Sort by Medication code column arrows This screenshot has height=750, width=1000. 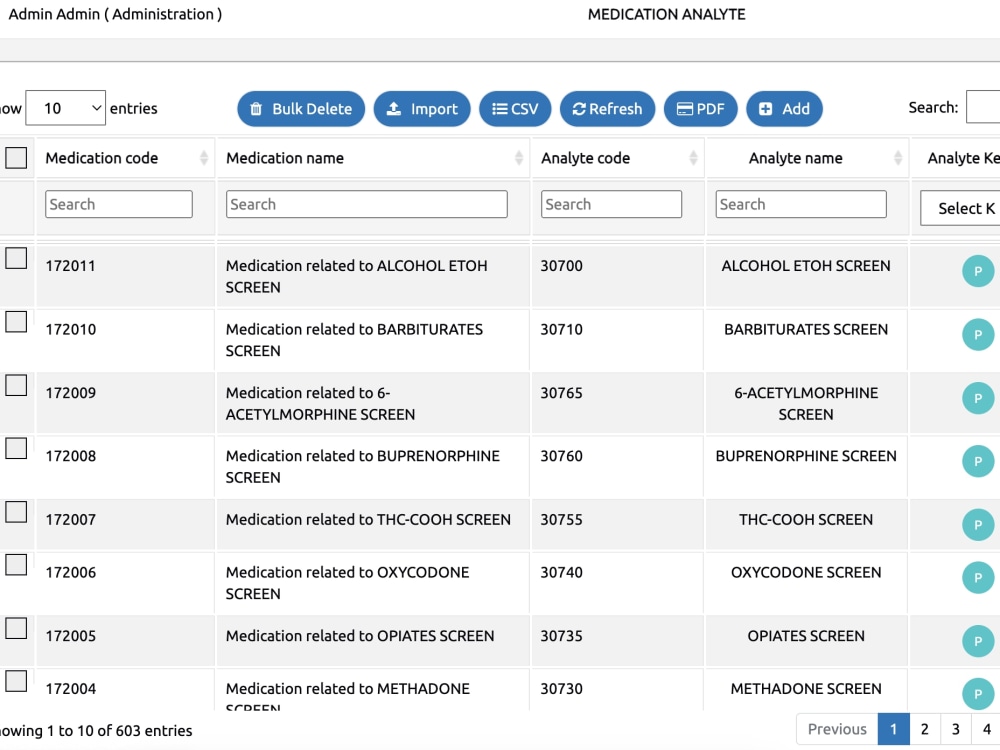tap(203, 158)
